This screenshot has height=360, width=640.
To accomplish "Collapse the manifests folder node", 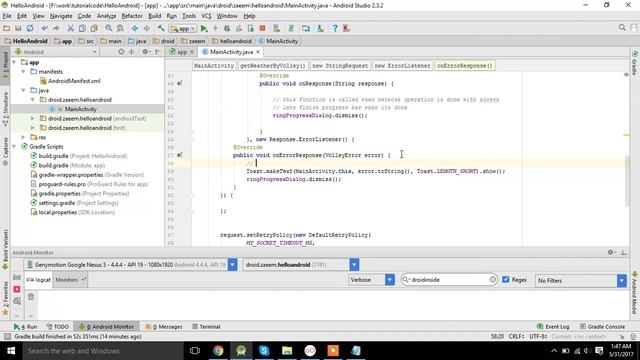I will 24,72.
